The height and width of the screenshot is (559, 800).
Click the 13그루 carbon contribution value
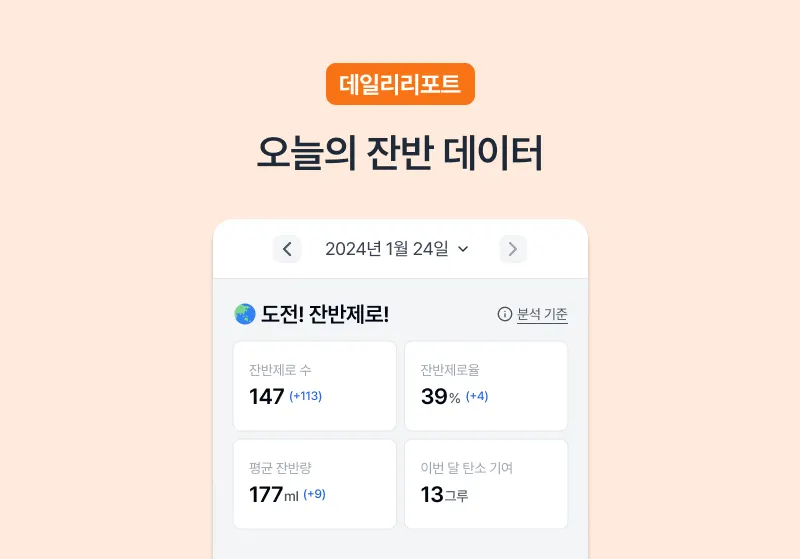pyautogui.click(x=444, y=495)
